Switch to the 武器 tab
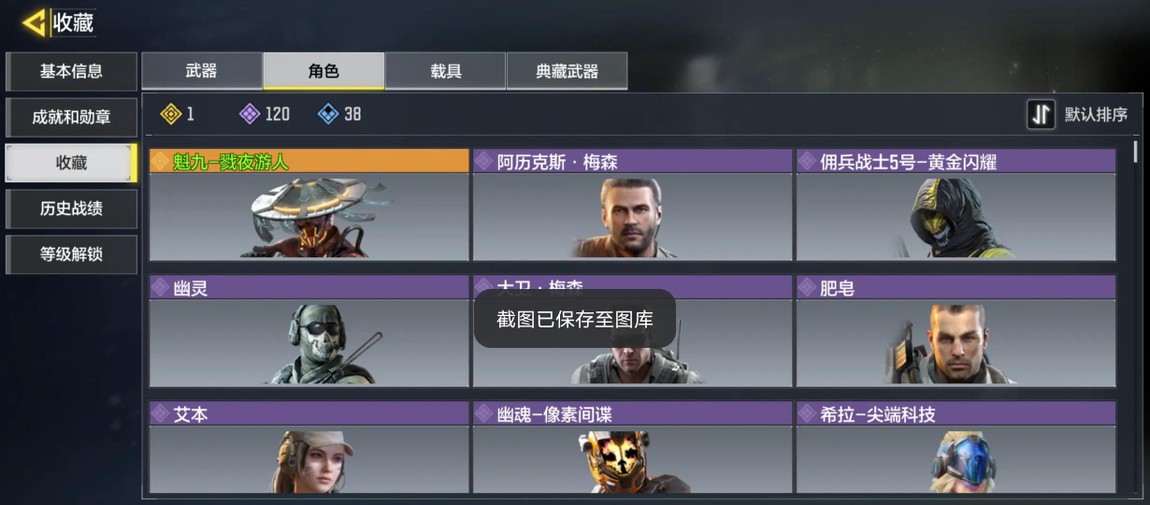This screenshot has width=1150, height=505. pos(202,71)
